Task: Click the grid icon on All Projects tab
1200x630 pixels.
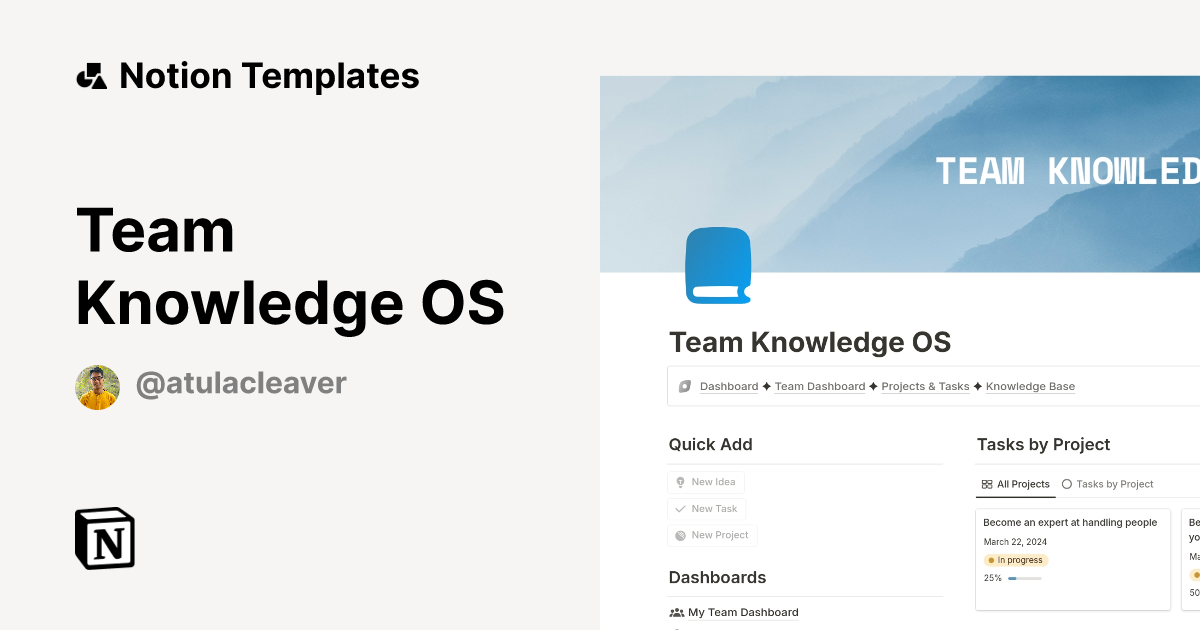Action: coord(986,484)
